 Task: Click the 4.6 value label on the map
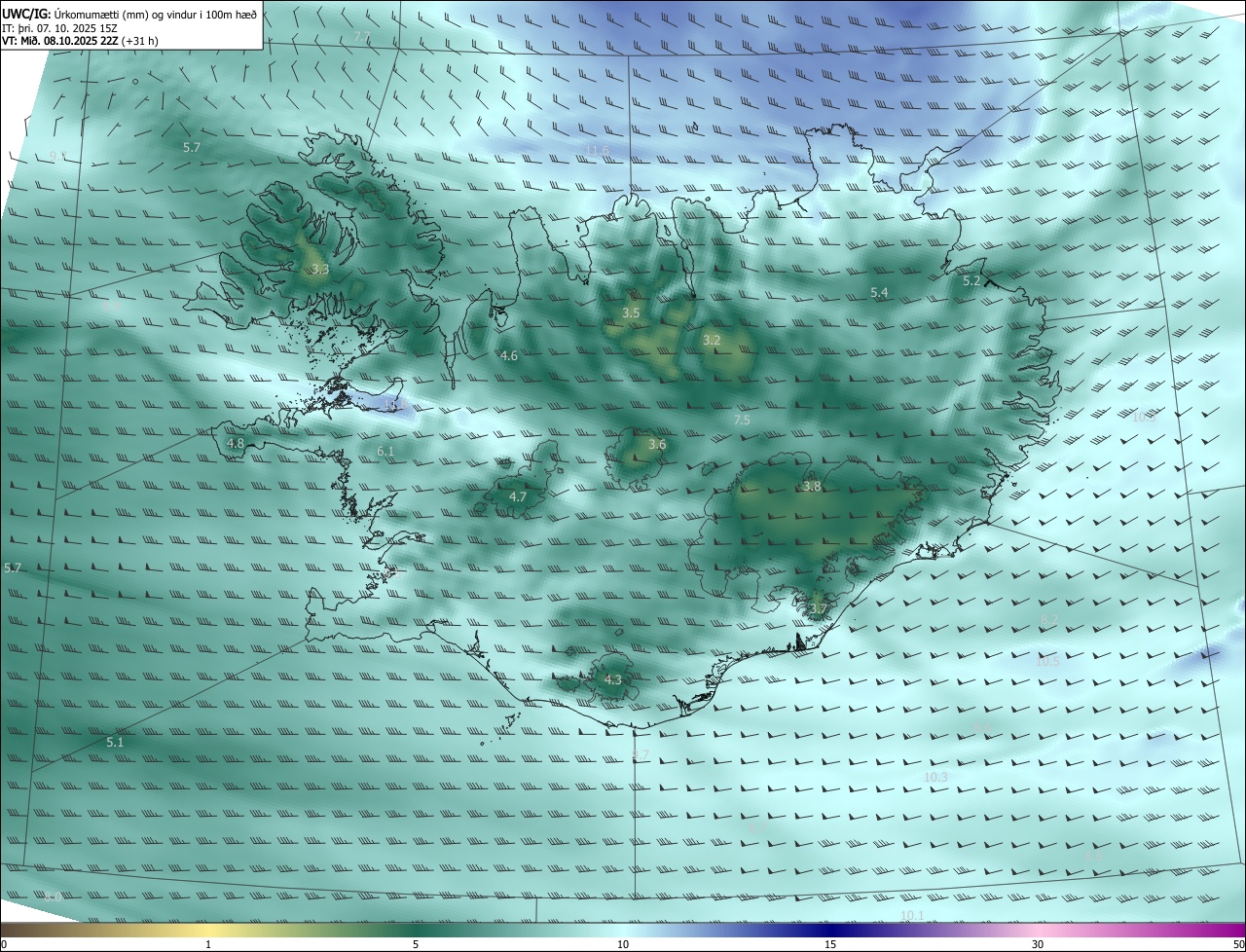click(508, 356)
